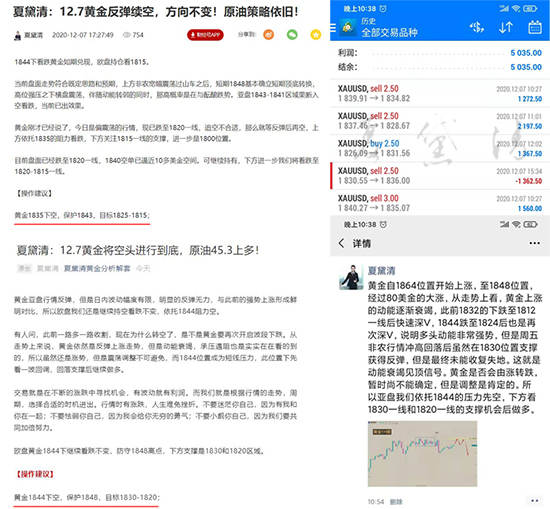550x509 pixels.
Task: Tap the battery icon in the lower status bar
Action: (530, 224)
